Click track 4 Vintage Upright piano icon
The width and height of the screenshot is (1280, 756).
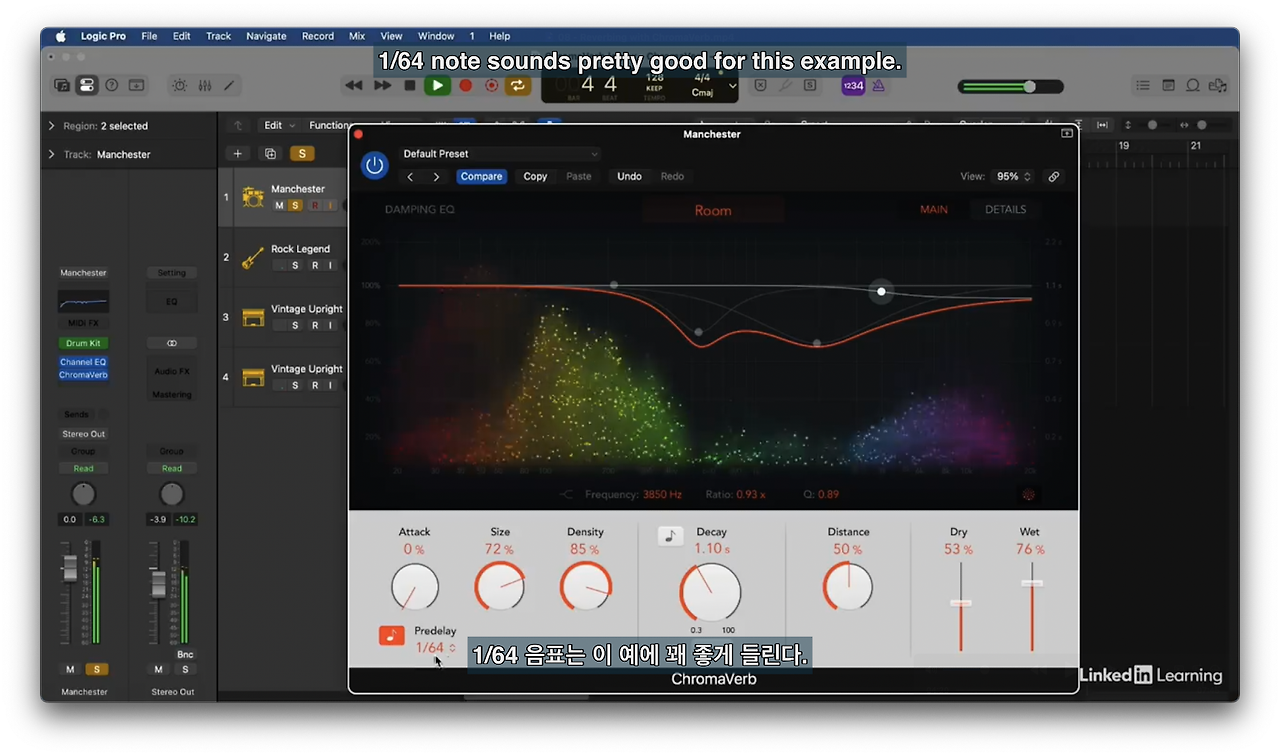253,377
